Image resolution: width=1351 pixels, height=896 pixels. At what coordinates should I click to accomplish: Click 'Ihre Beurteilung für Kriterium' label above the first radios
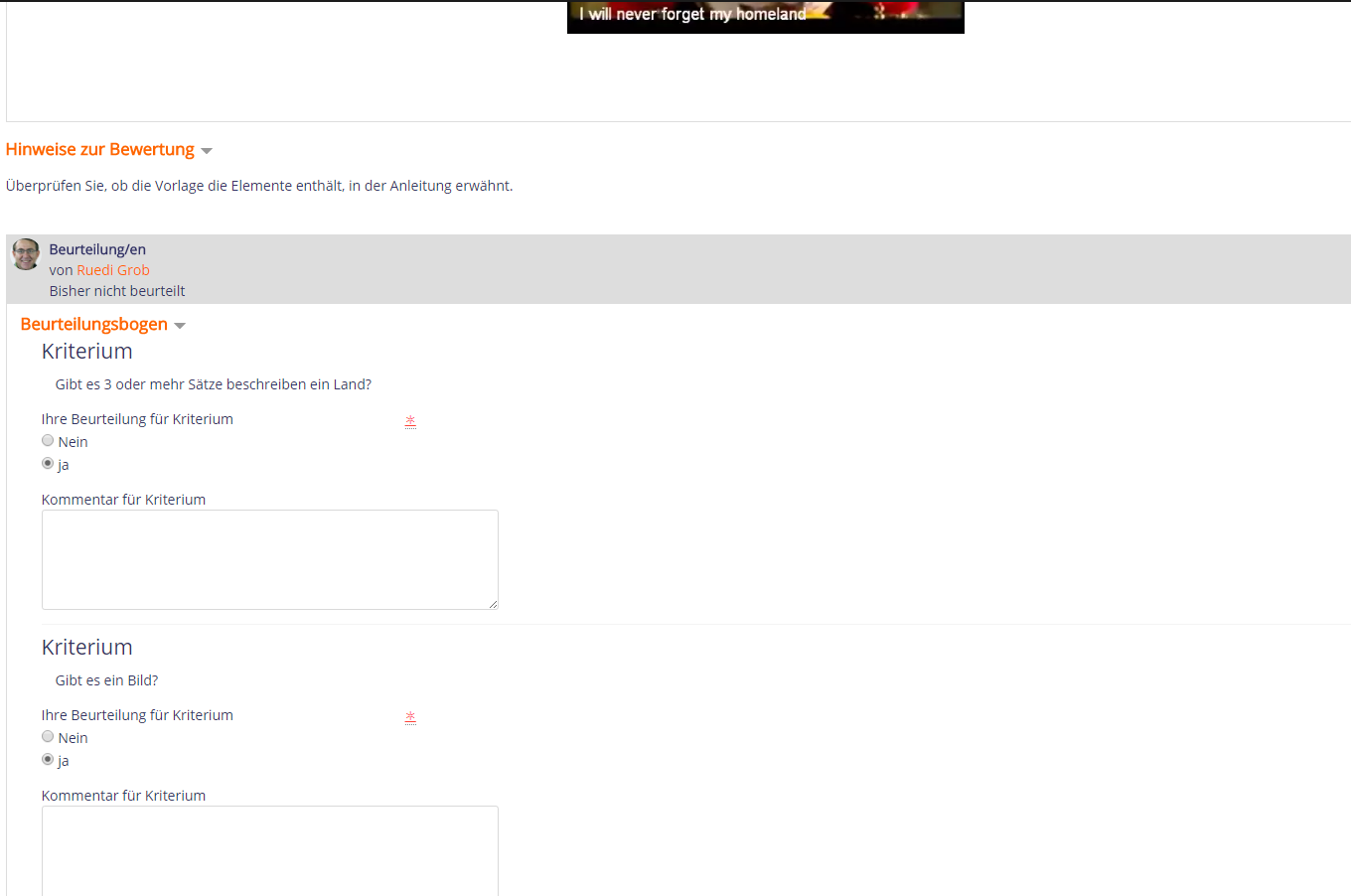tap(137, 419)
